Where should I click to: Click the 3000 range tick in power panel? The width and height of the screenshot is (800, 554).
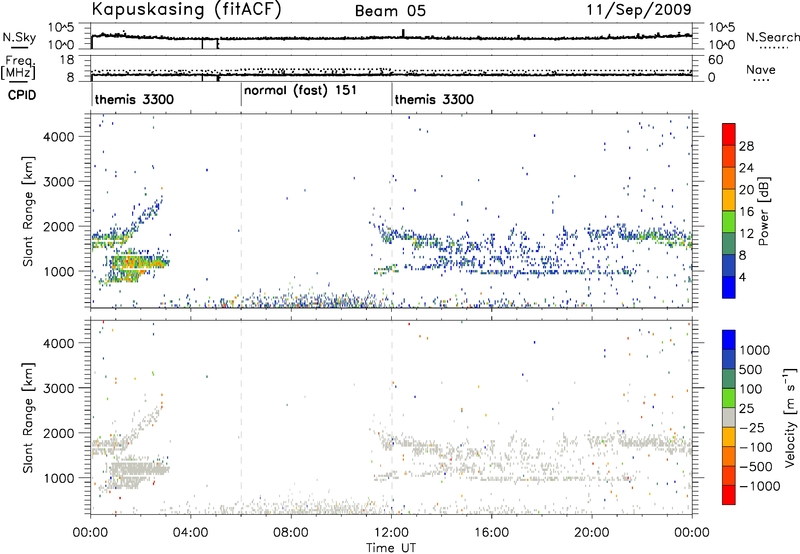pyautogui.click(x=58, y=182)
